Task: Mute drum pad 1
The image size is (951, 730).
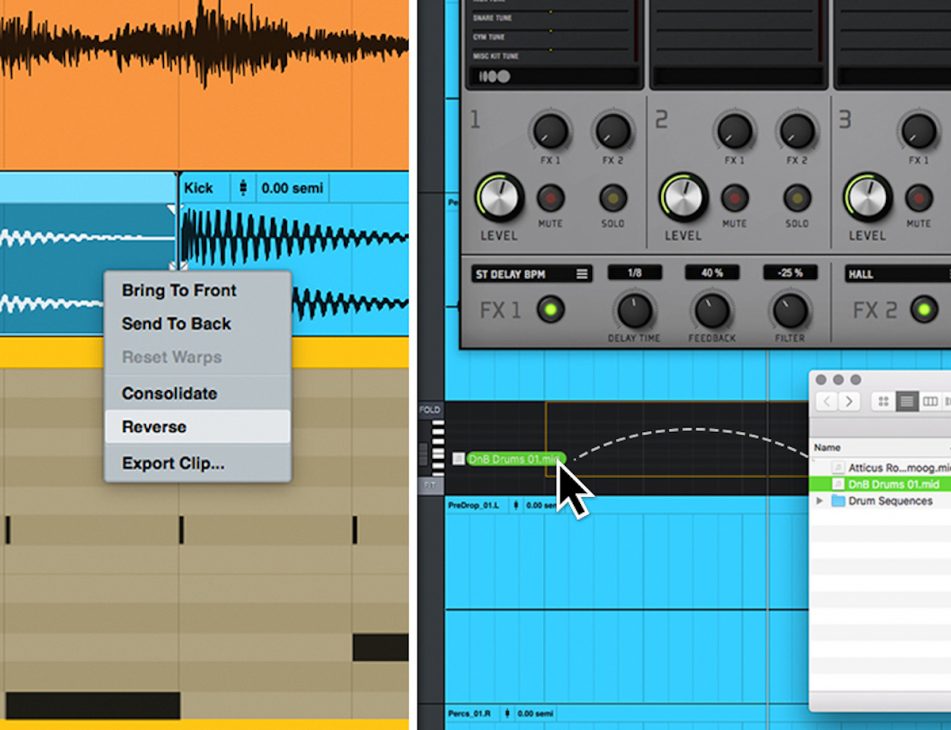Action: pyautogui.click(x=549, y=199)
